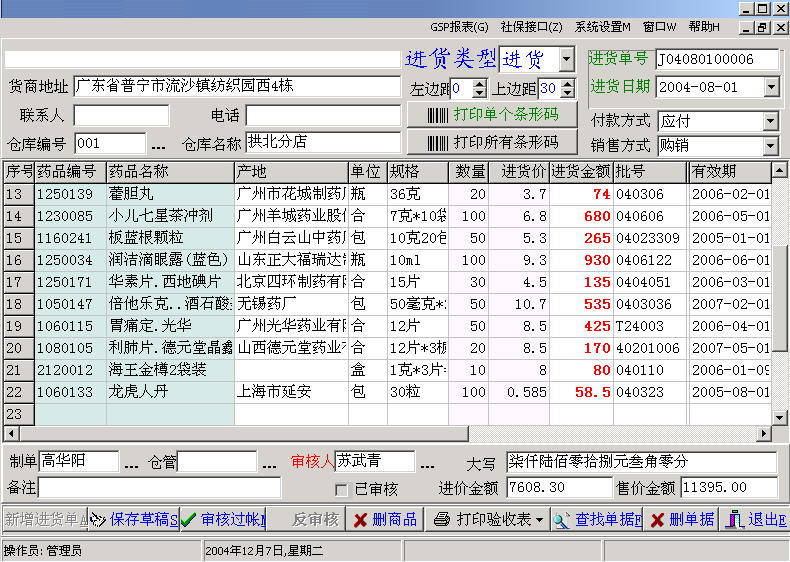790x562 pixels.
Task: Open the 帮助H menu
Action: coord(704,27)
